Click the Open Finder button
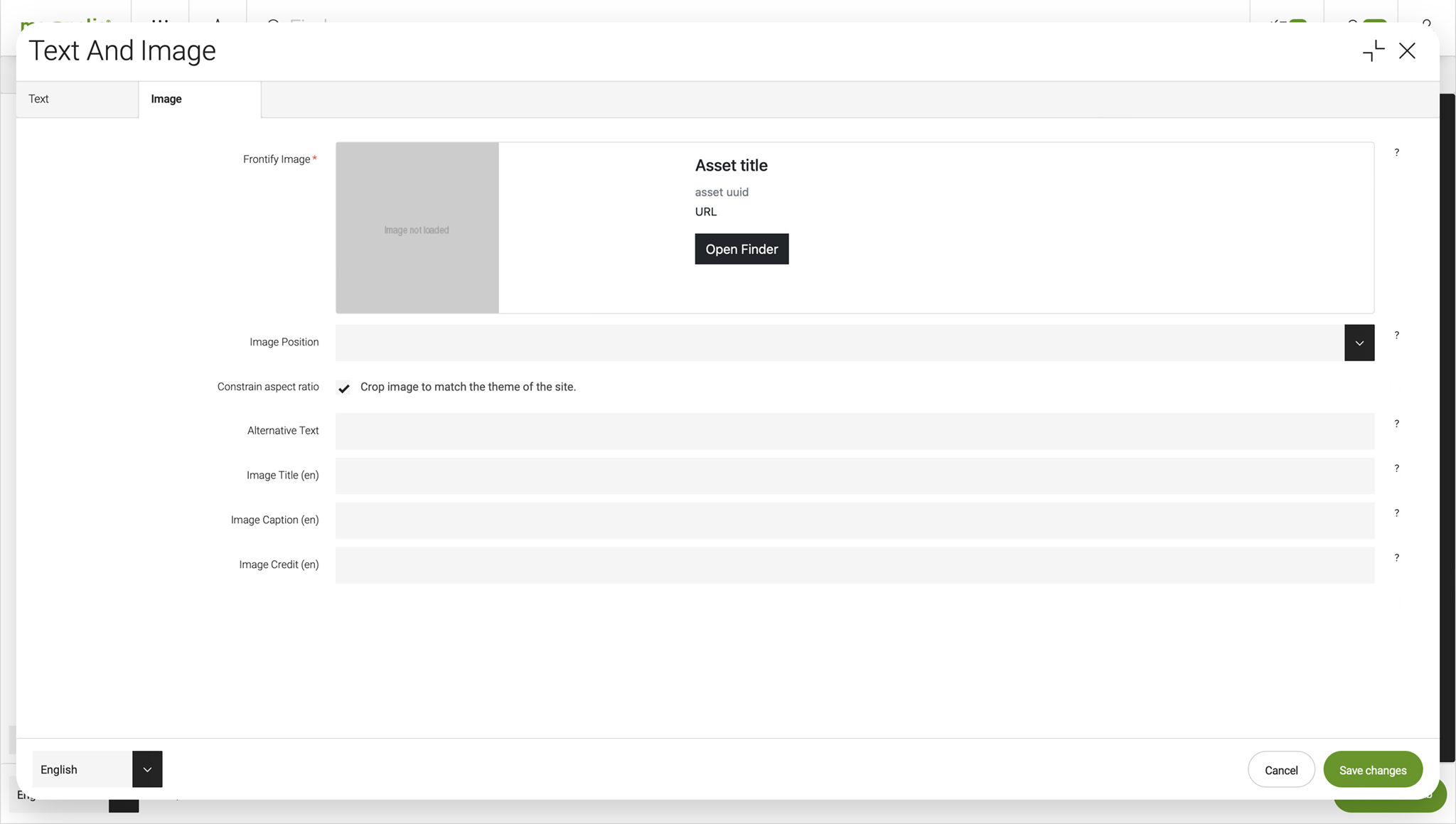The height and width of the screenshot is (824, 1456). (x=741, y=249)
